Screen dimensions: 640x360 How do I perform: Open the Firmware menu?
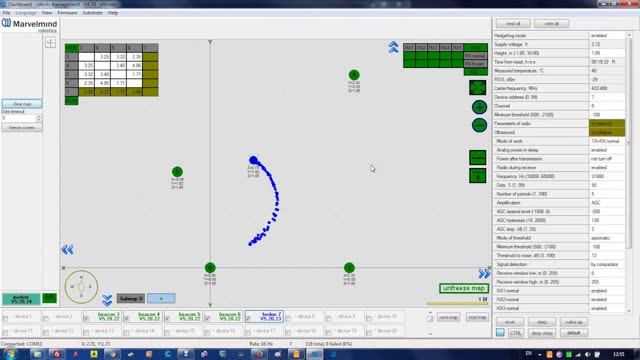tap(67, 13)
